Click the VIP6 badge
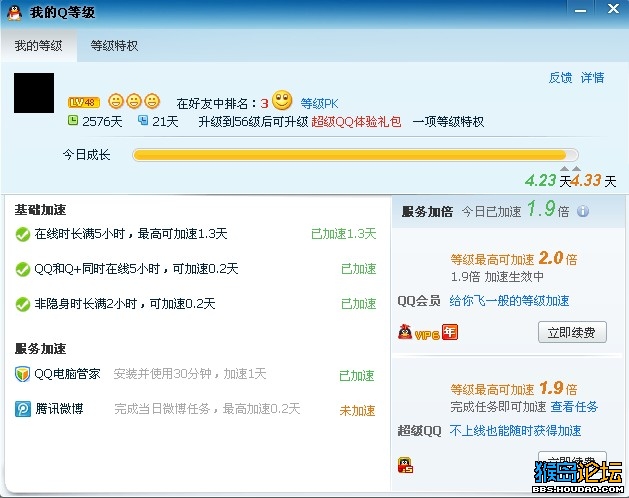629x498 pixels. click(x=427, y=335)
